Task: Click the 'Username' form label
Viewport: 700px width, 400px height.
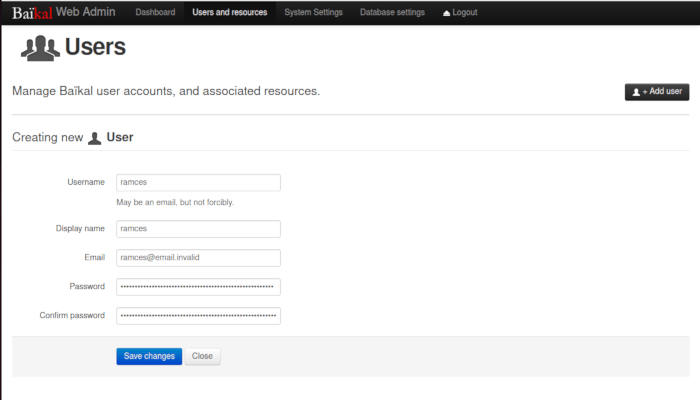Action: [x=86, y=182]
